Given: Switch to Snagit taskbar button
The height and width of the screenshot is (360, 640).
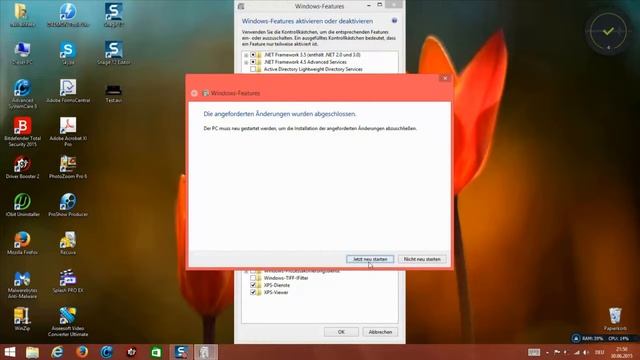Looking at the screenshot, I should click(181, 352).
